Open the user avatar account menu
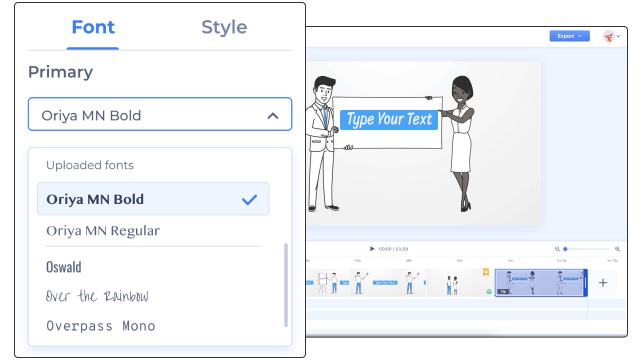 pos(611,36)
